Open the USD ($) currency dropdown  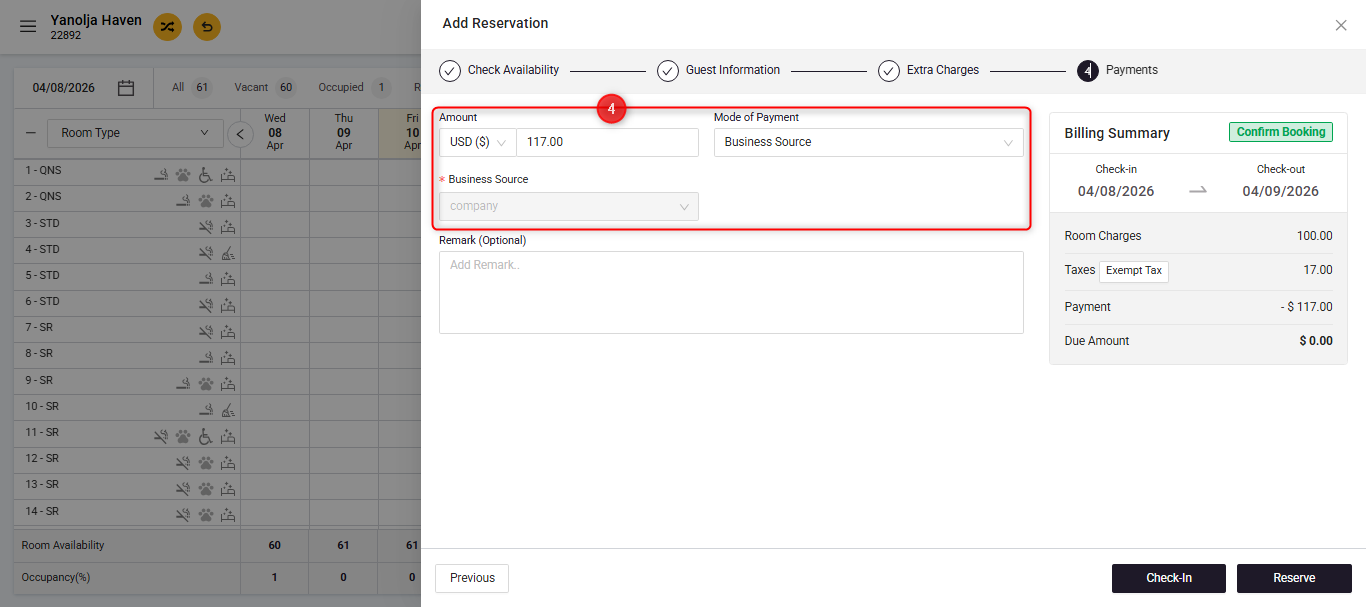(x=477, y=142)
